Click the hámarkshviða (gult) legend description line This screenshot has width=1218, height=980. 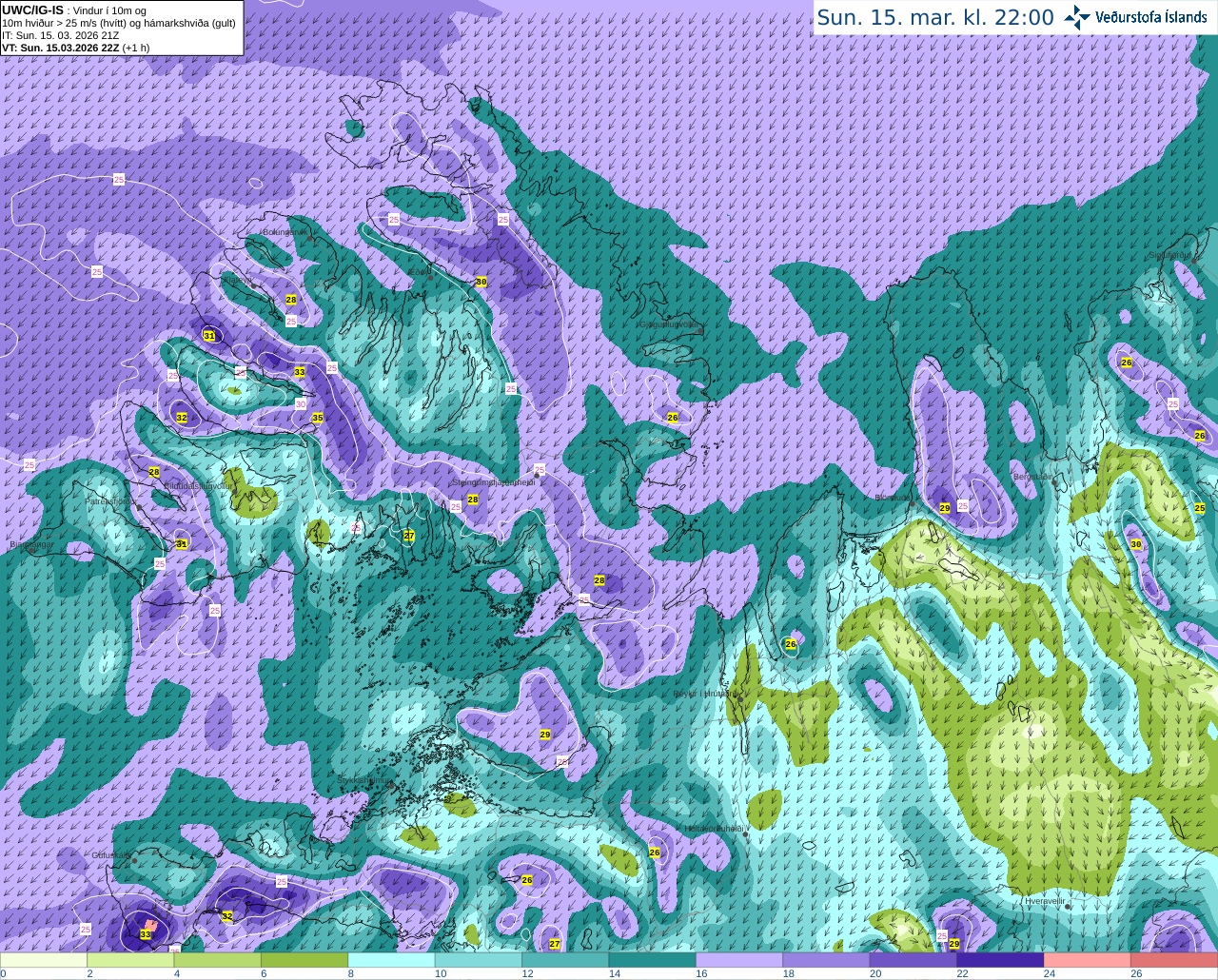(x=119, y=23)
